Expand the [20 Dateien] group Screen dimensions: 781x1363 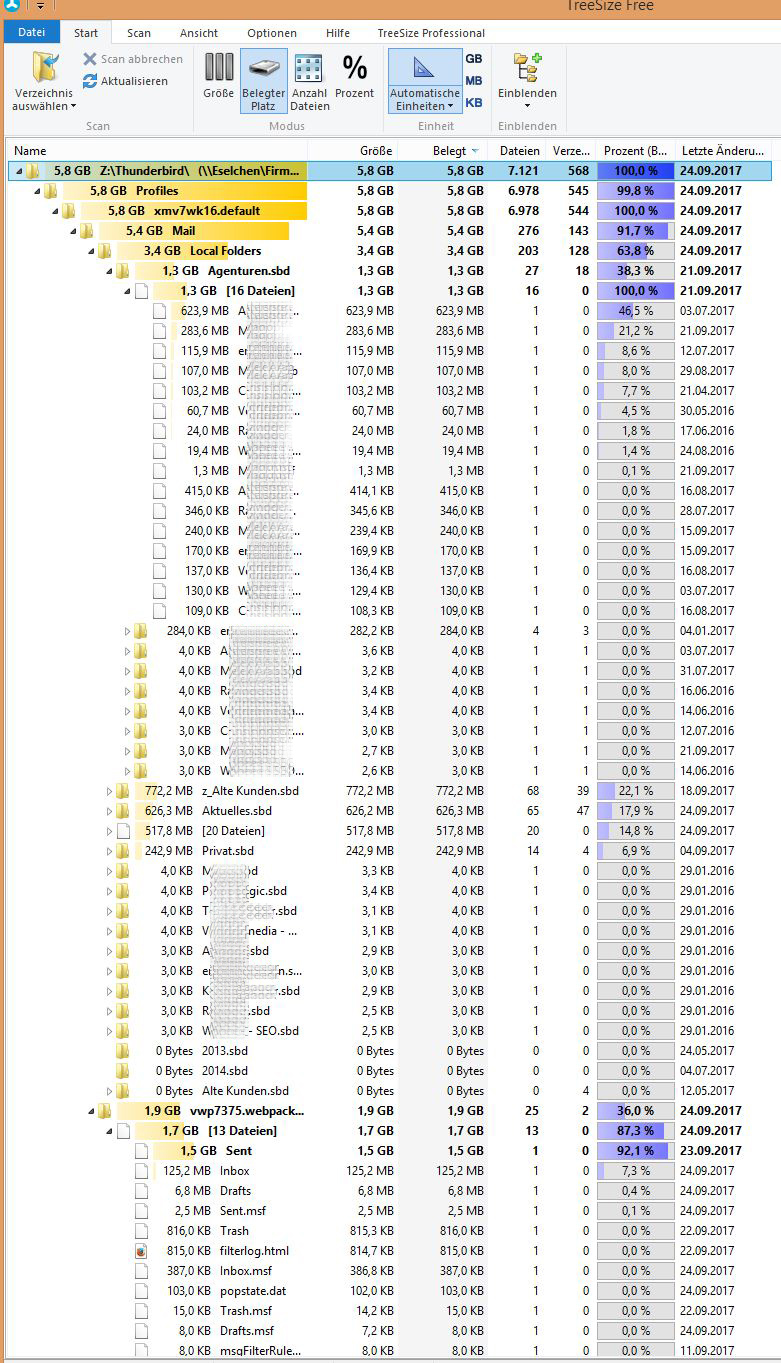(x=109, y=831)
